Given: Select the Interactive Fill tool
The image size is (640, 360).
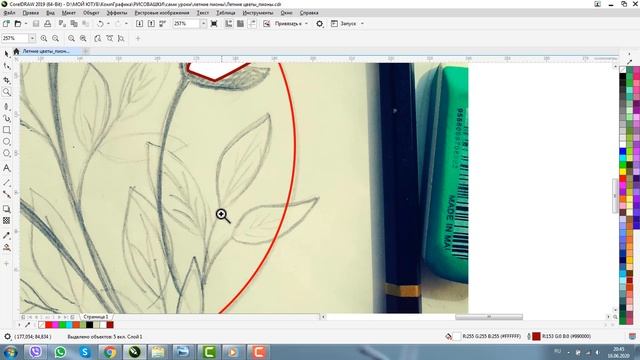Looking at the screenshot, I should coord(7,247).
